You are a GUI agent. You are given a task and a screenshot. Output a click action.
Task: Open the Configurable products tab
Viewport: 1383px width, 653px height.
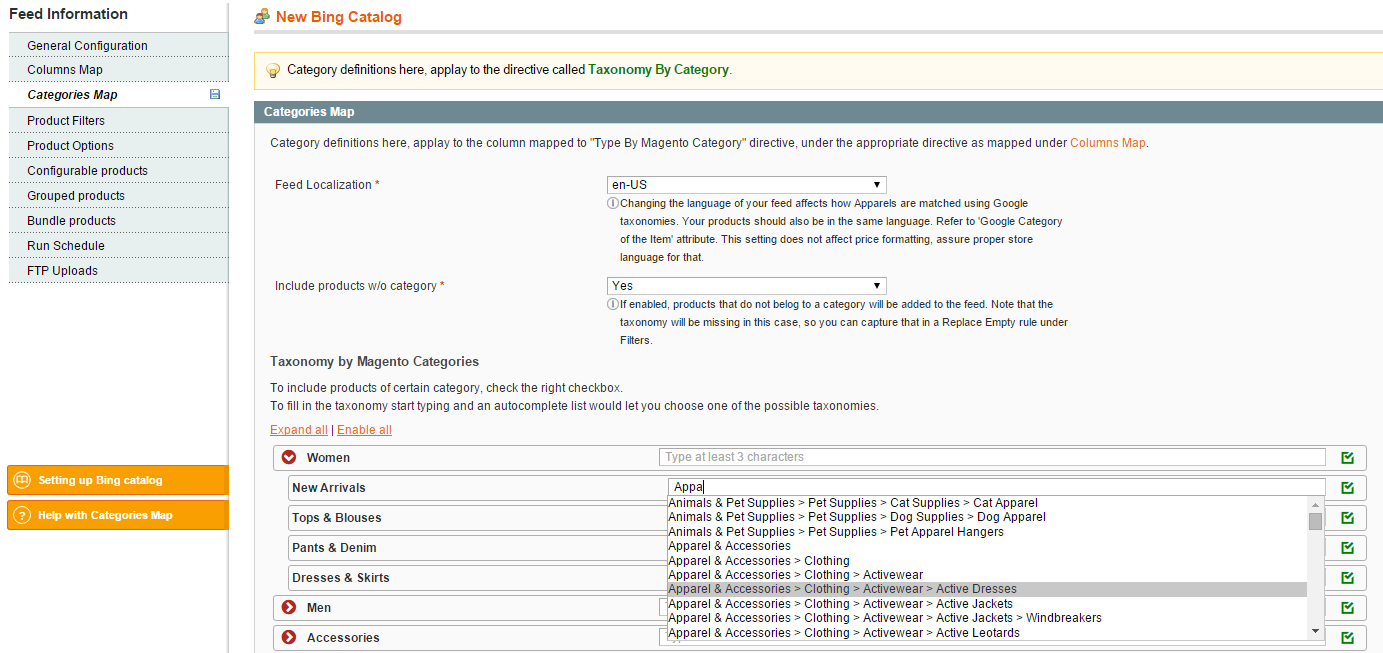pyautogui.click(x=118, y=170)
